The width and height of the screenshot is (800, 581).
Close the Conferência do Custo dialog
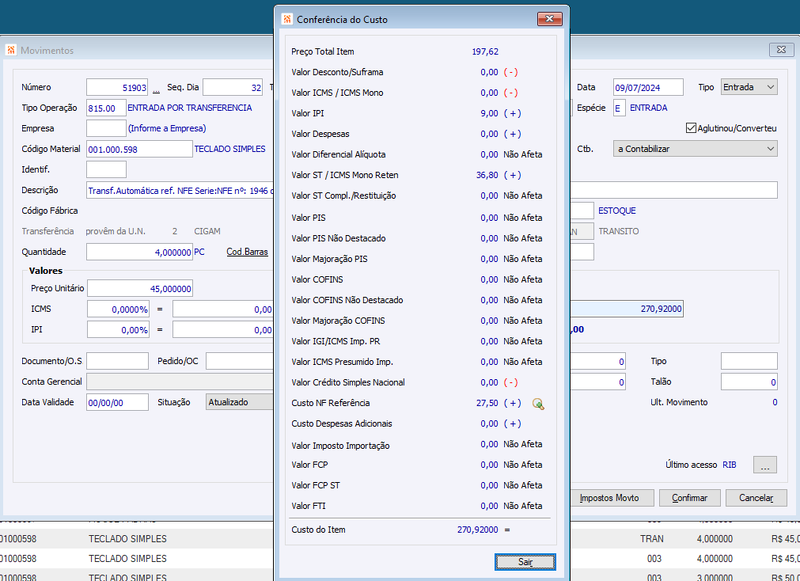click(x=549, y=19)
